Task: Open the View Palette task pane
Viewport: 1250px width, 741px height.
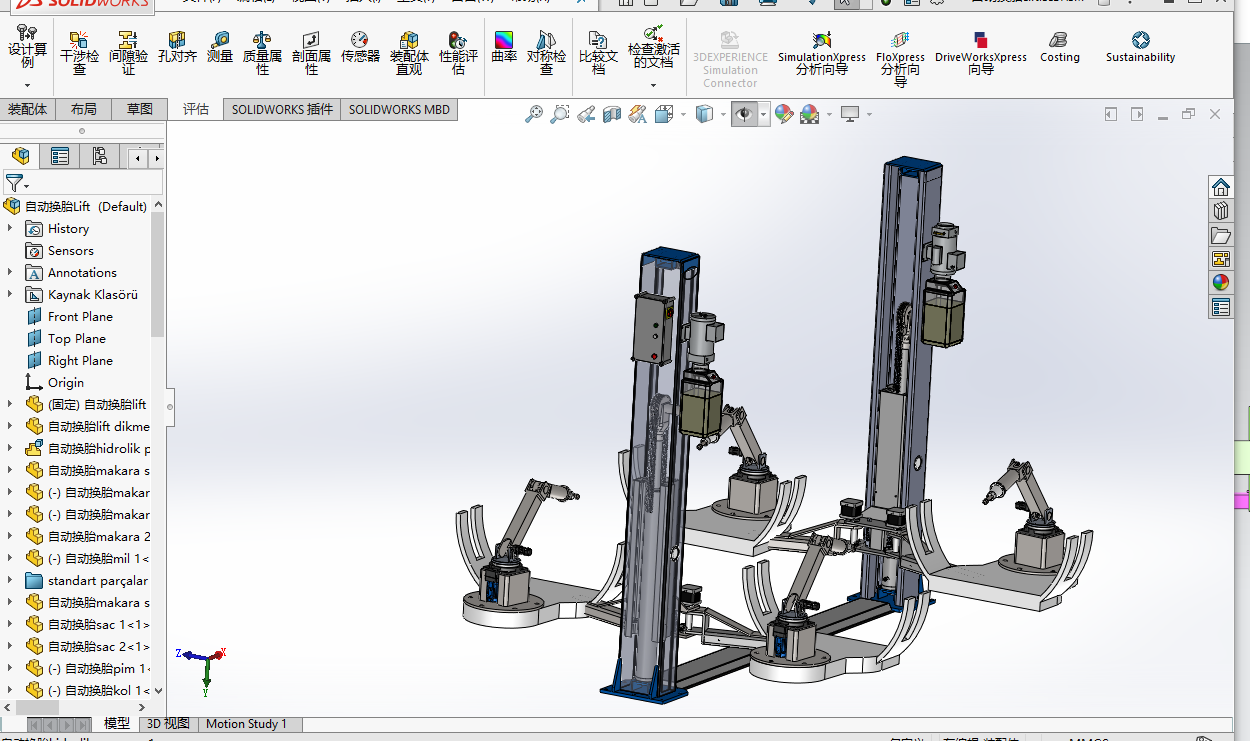Action: pos(1220,259)
